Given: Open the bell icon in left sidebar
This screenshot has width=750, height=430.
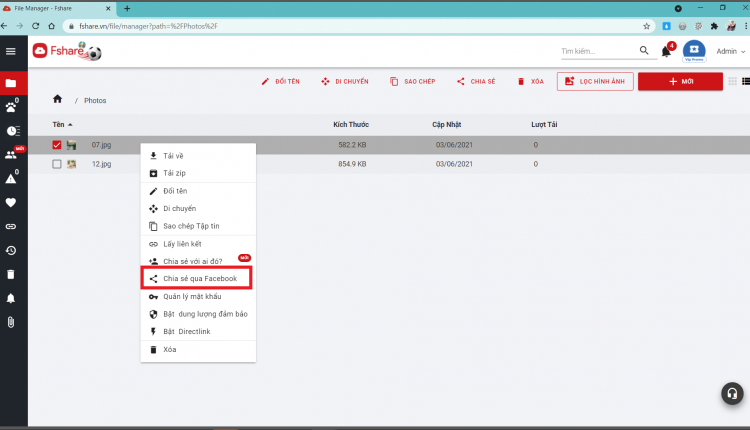Looking at the screenshot, I should click(11, 298).
